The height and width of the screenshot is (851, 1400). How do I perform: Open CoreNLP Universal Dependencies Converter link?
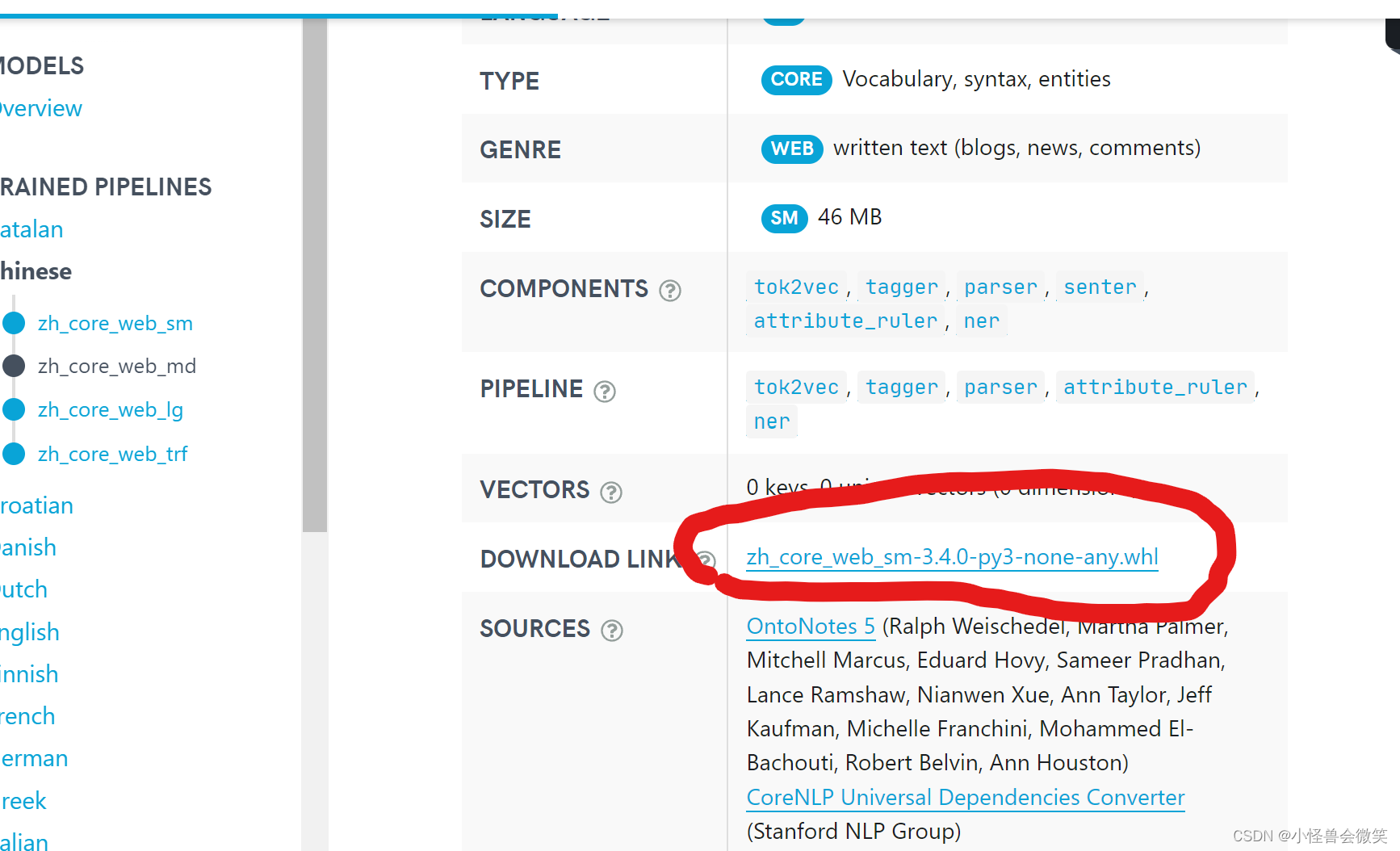coord(966,798)
